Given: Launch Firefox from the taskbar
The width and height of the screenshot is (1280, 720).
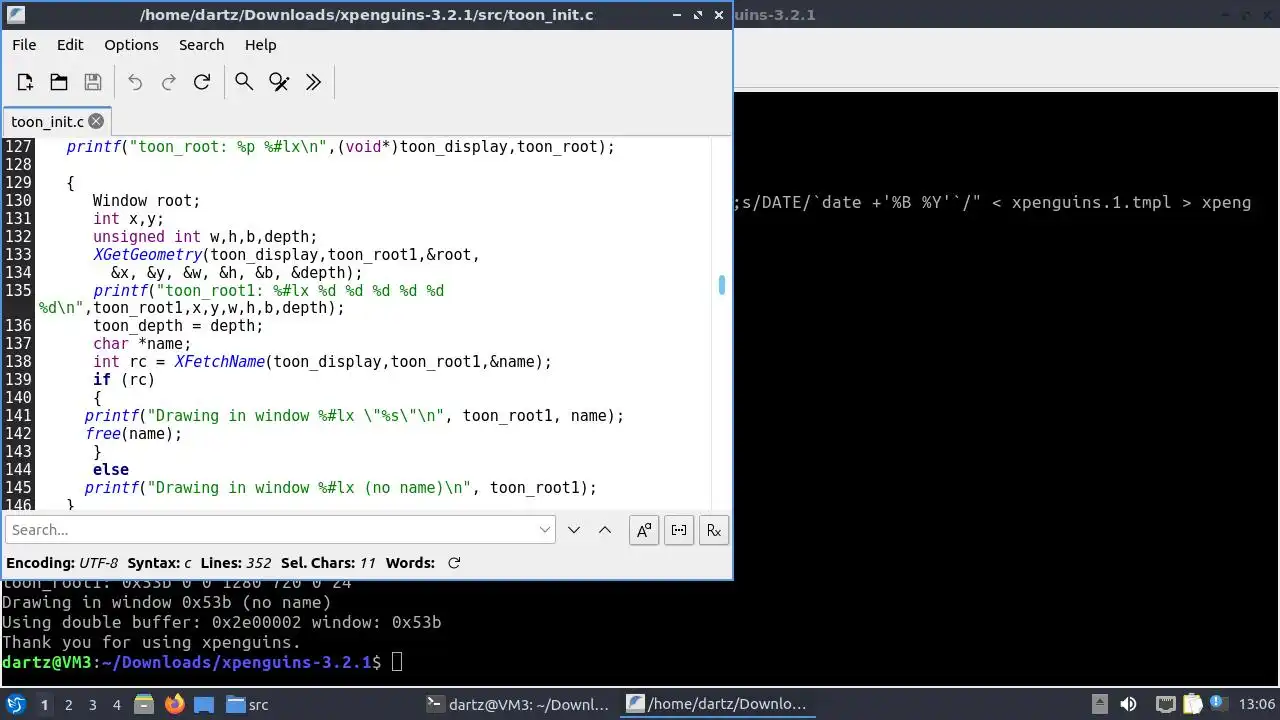Looking at the screenshot, I should (174, 705).
